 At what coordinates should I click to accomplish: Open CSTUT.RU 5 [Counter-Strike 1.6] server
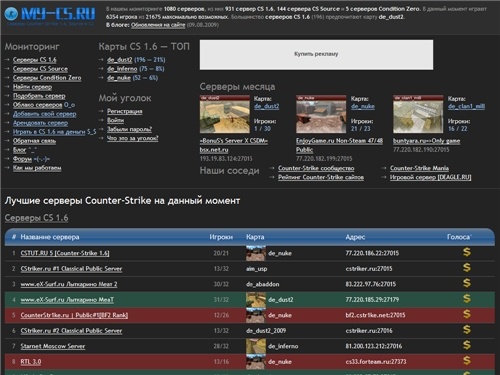pyautogui.click(x=65, y=253)
